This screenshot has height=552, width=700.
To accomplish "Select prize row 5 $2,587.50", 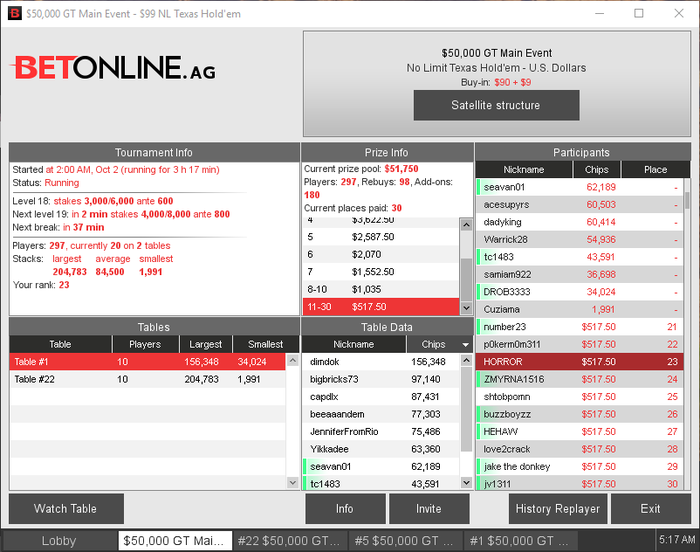I will point(381,237).
